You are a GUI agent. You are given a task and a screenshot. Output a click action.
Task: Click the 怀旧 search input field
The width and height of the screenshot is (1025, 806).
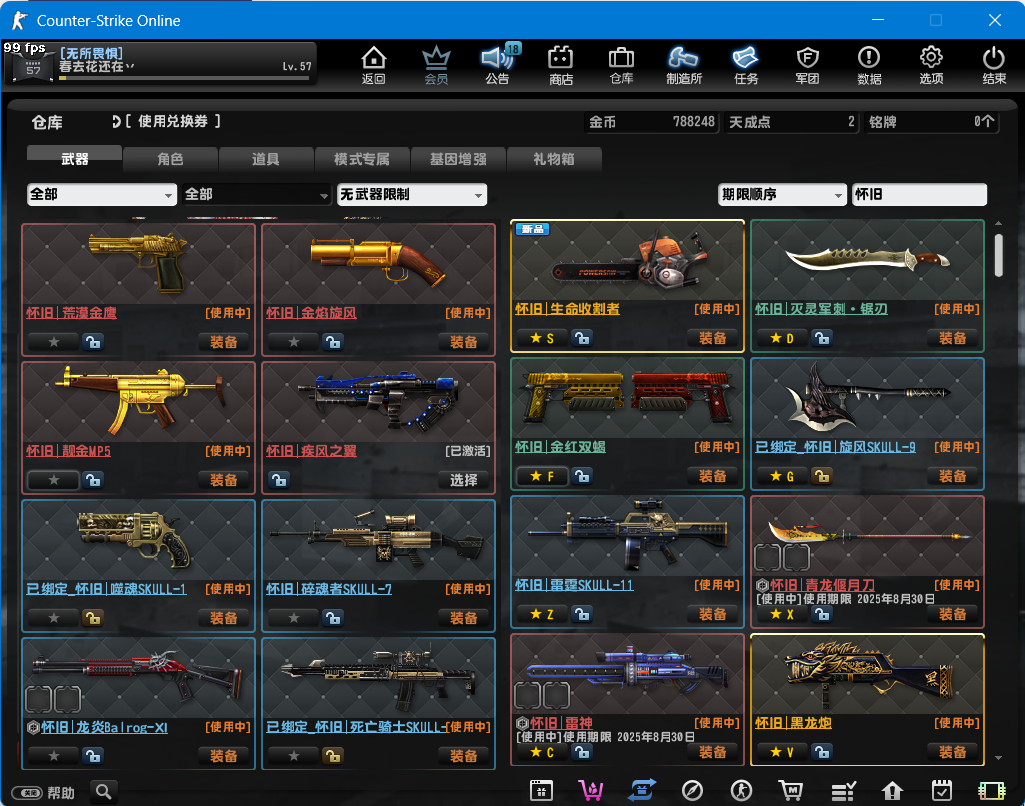point(919,194)
